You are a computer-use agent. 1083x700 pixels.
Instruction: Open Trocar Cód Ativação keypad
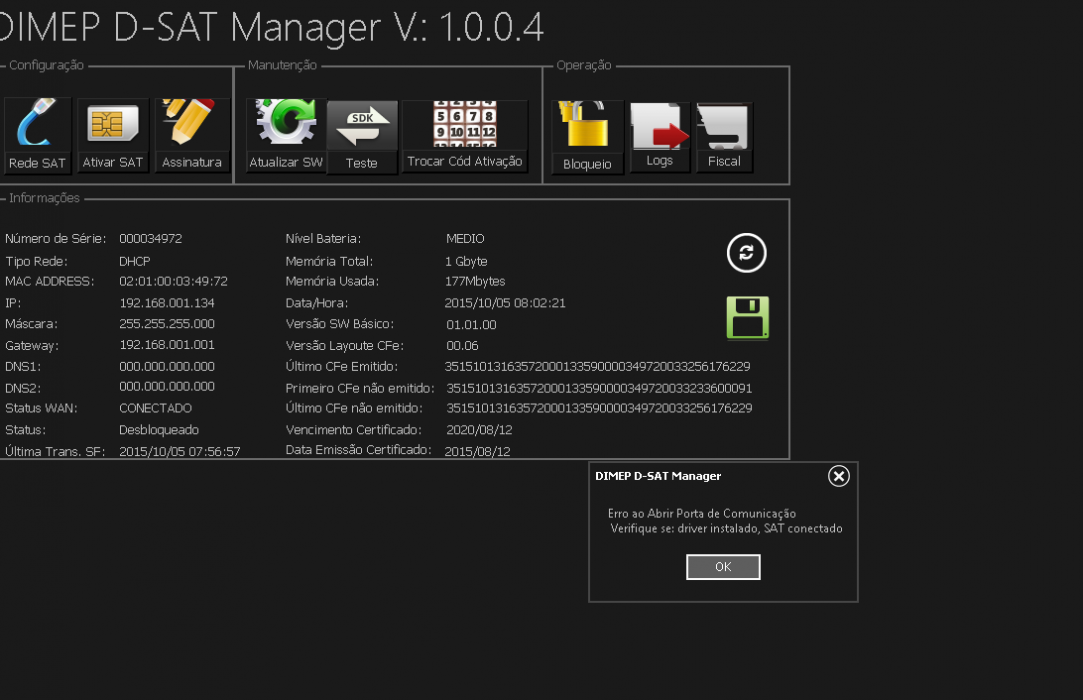(x=465, y=135)
